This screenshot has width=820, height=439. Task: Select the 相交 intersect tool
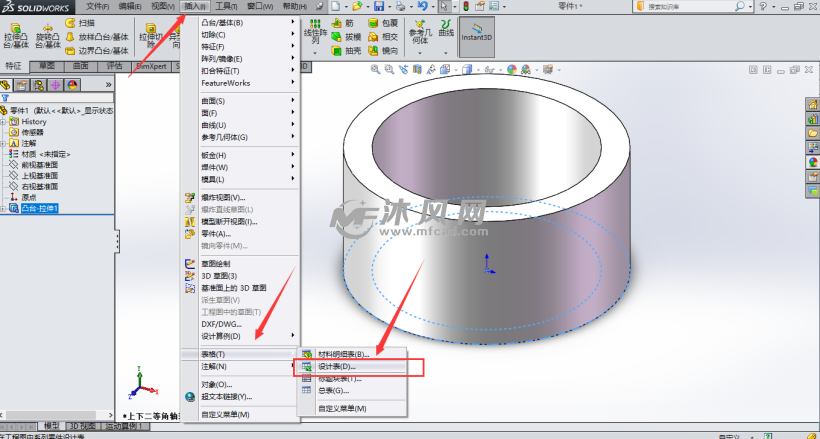383,37
